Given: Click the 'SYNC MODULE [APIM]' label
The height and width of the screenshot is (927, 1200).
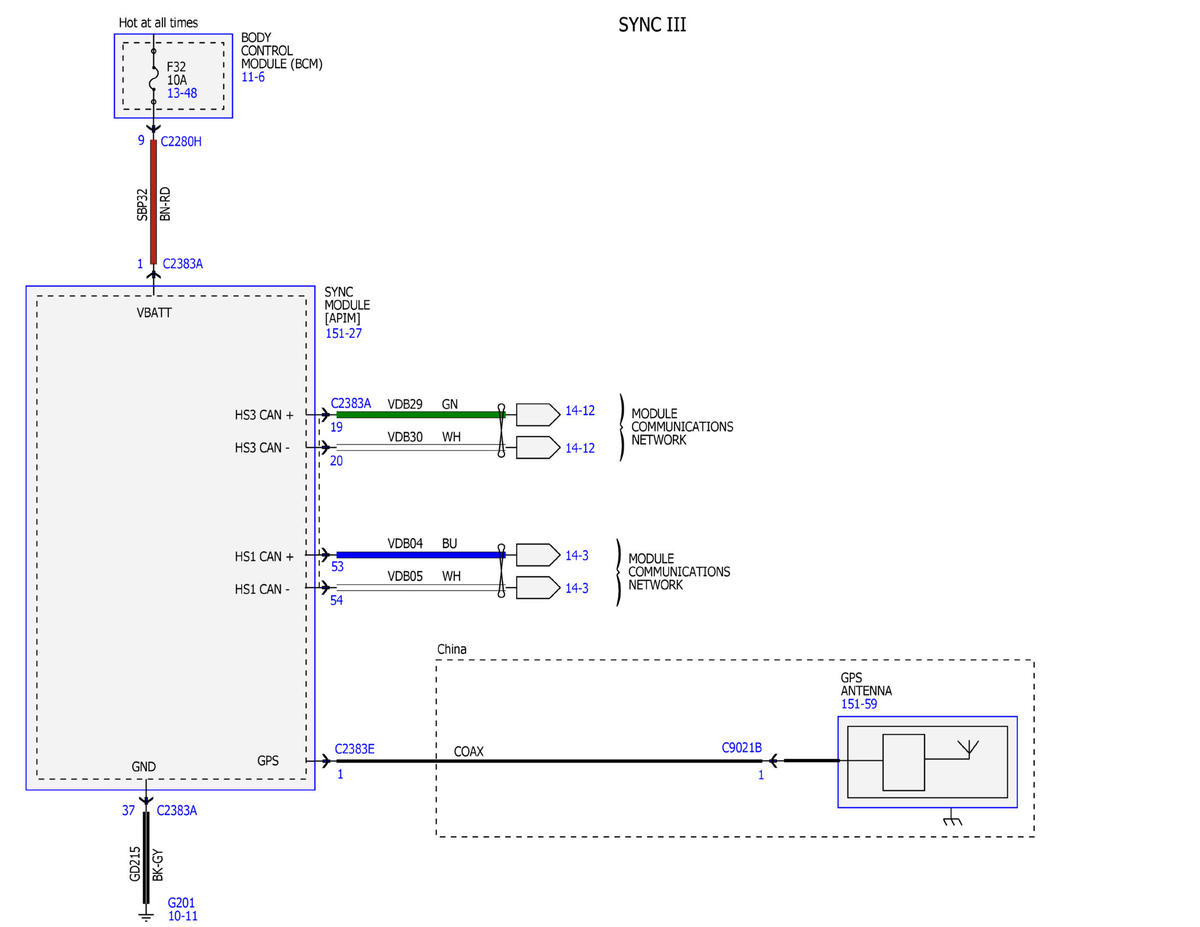Looking at the screenshot, I should [347, 305].
